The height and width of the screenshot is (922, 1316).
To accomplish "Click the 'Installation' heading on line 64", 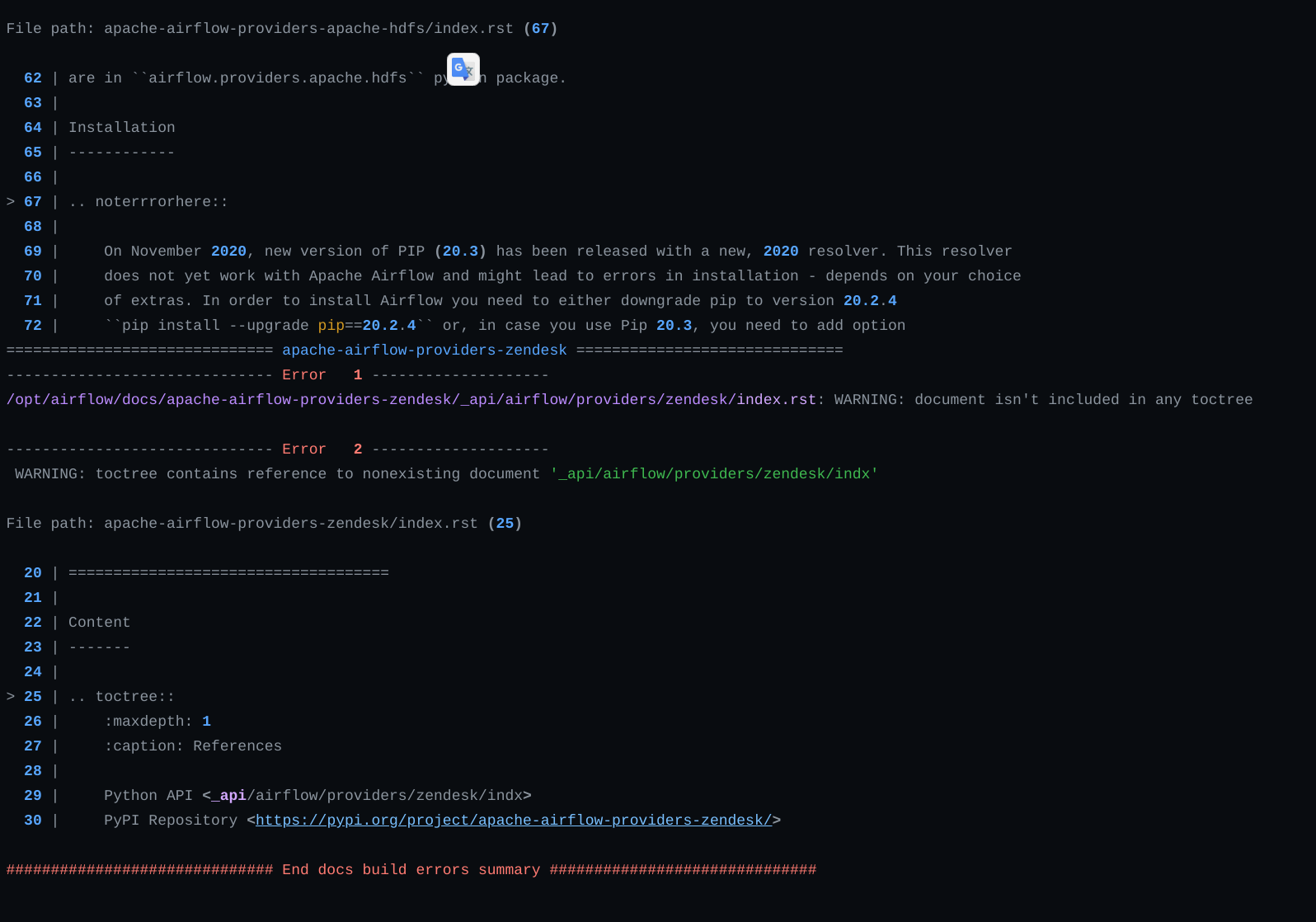I will [x=122, y=127].
